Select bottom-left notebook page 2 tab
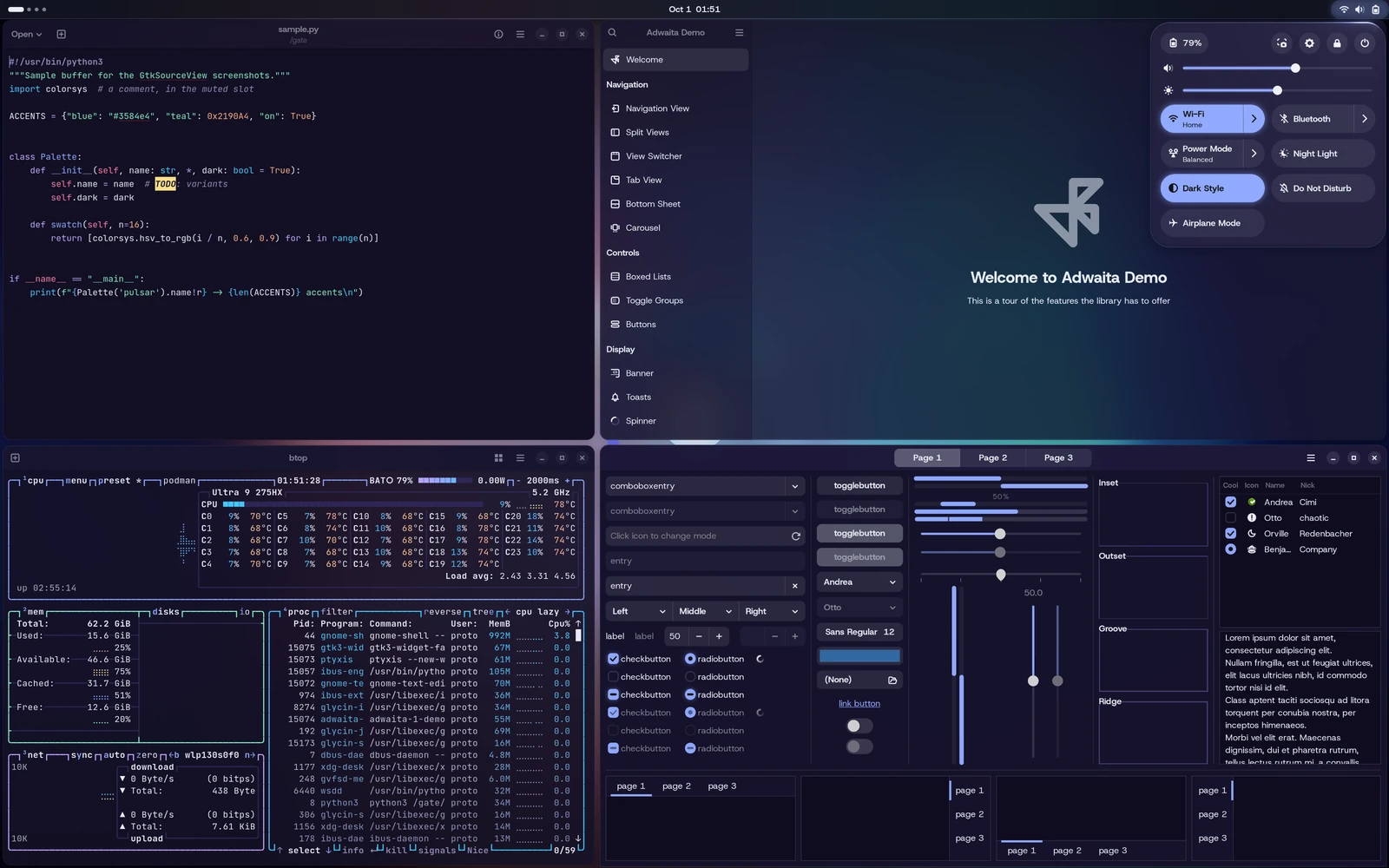1389x868 pixels. (676, 786)
